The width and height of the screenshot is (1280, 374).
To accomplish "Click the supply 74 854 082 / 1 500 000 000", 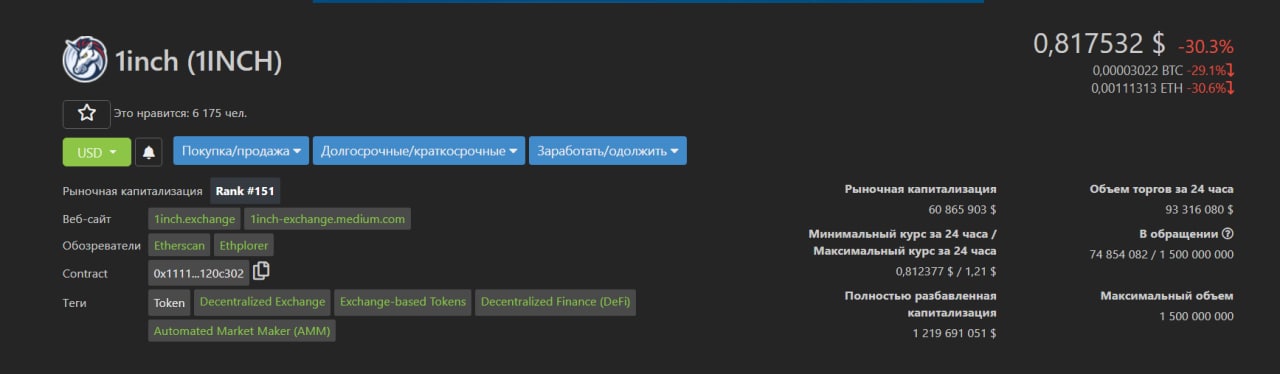I will (x=1161, y=254).
